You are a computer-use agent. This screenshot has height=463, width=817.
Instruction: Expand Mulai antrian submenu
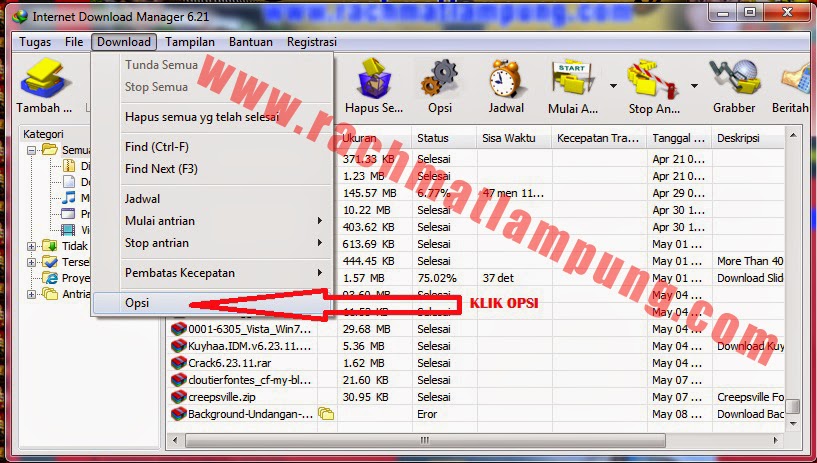click(x=320, y=221)
